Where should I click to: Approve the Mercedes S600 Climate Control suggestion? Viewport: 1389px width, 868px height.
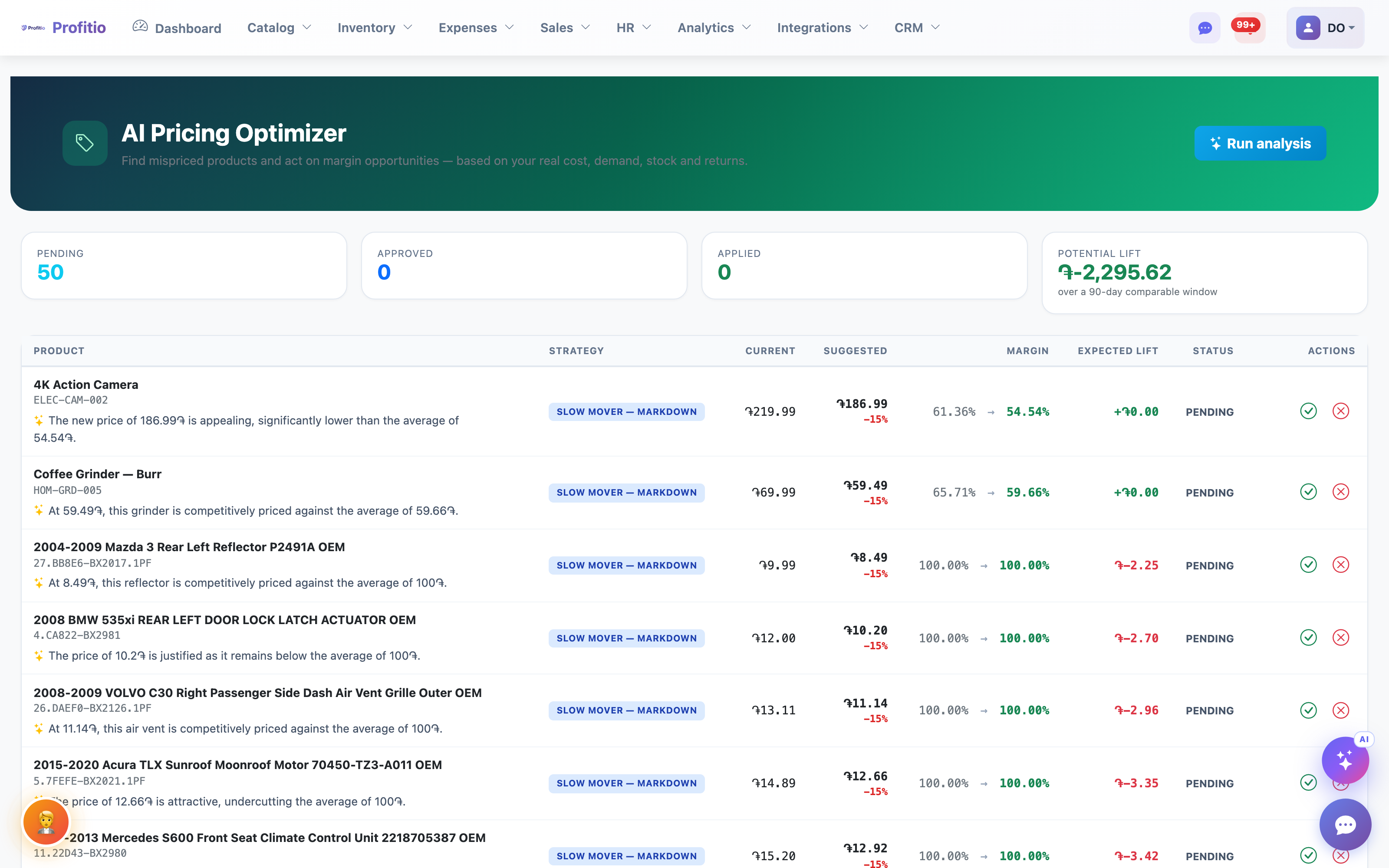point(1308,855)
